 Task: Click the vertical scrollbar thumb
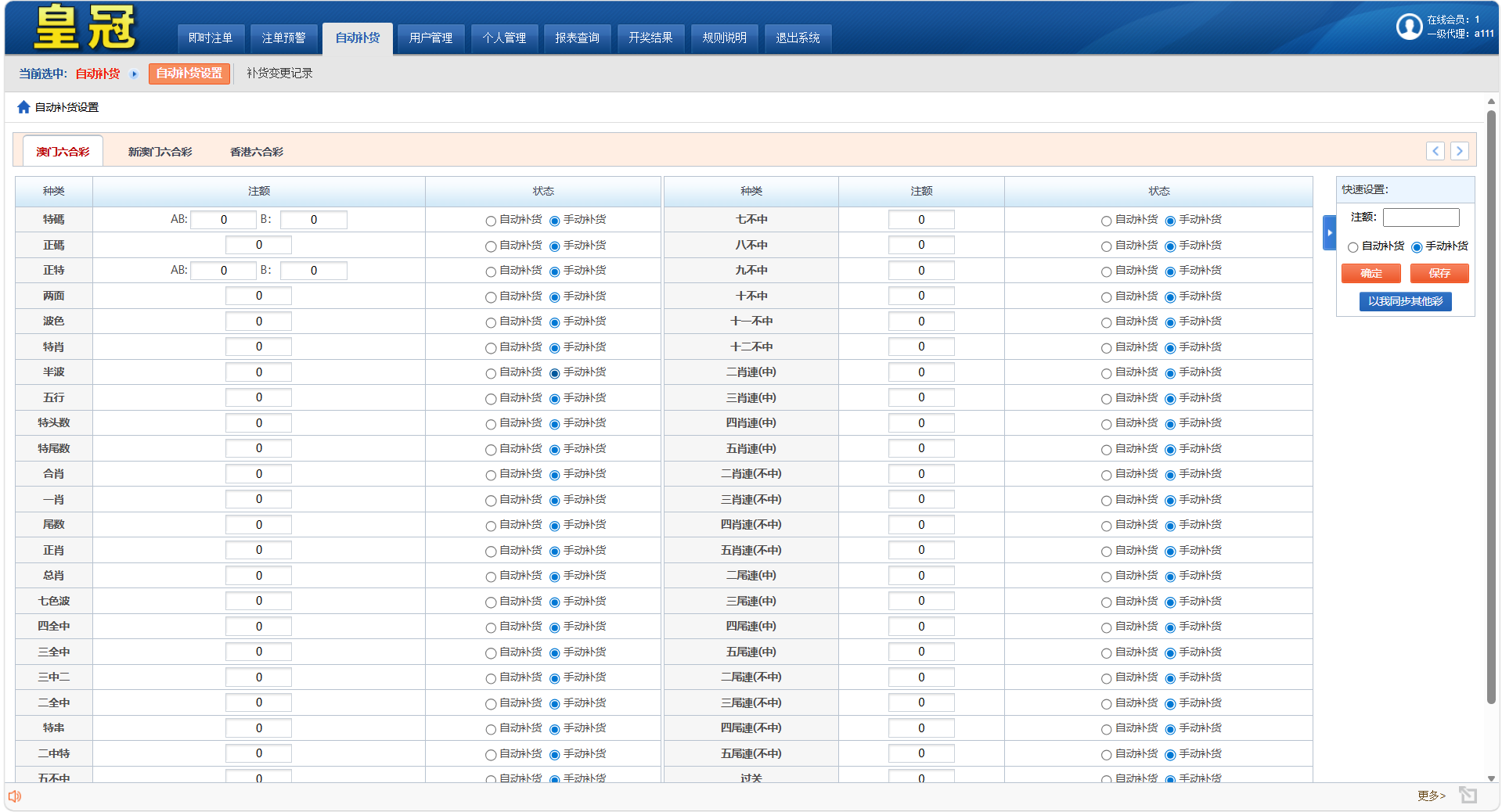tap(1491, 407)
